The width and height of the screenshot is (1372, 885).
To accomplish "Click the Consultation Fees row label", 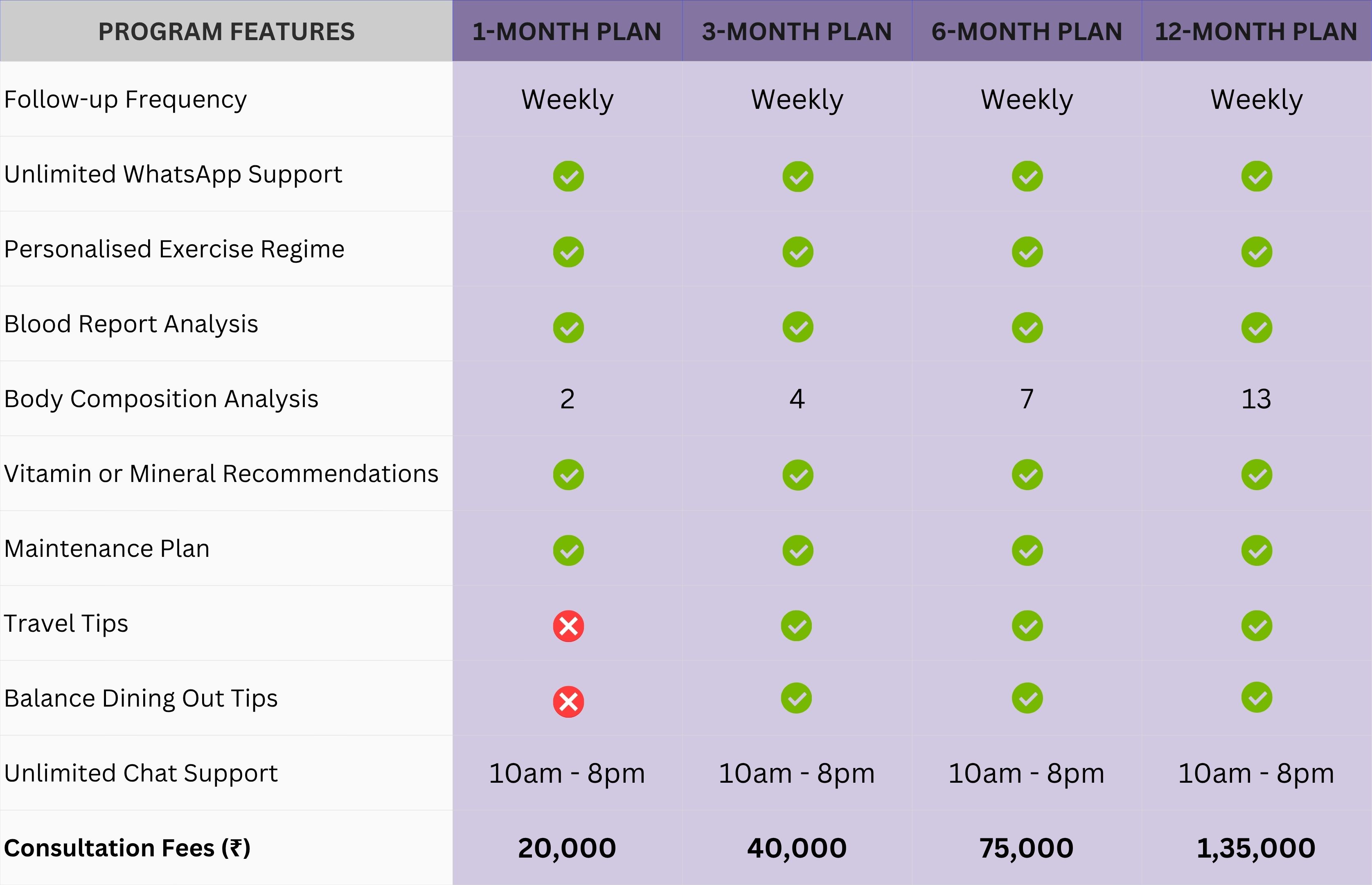I will tap(128, 848).
